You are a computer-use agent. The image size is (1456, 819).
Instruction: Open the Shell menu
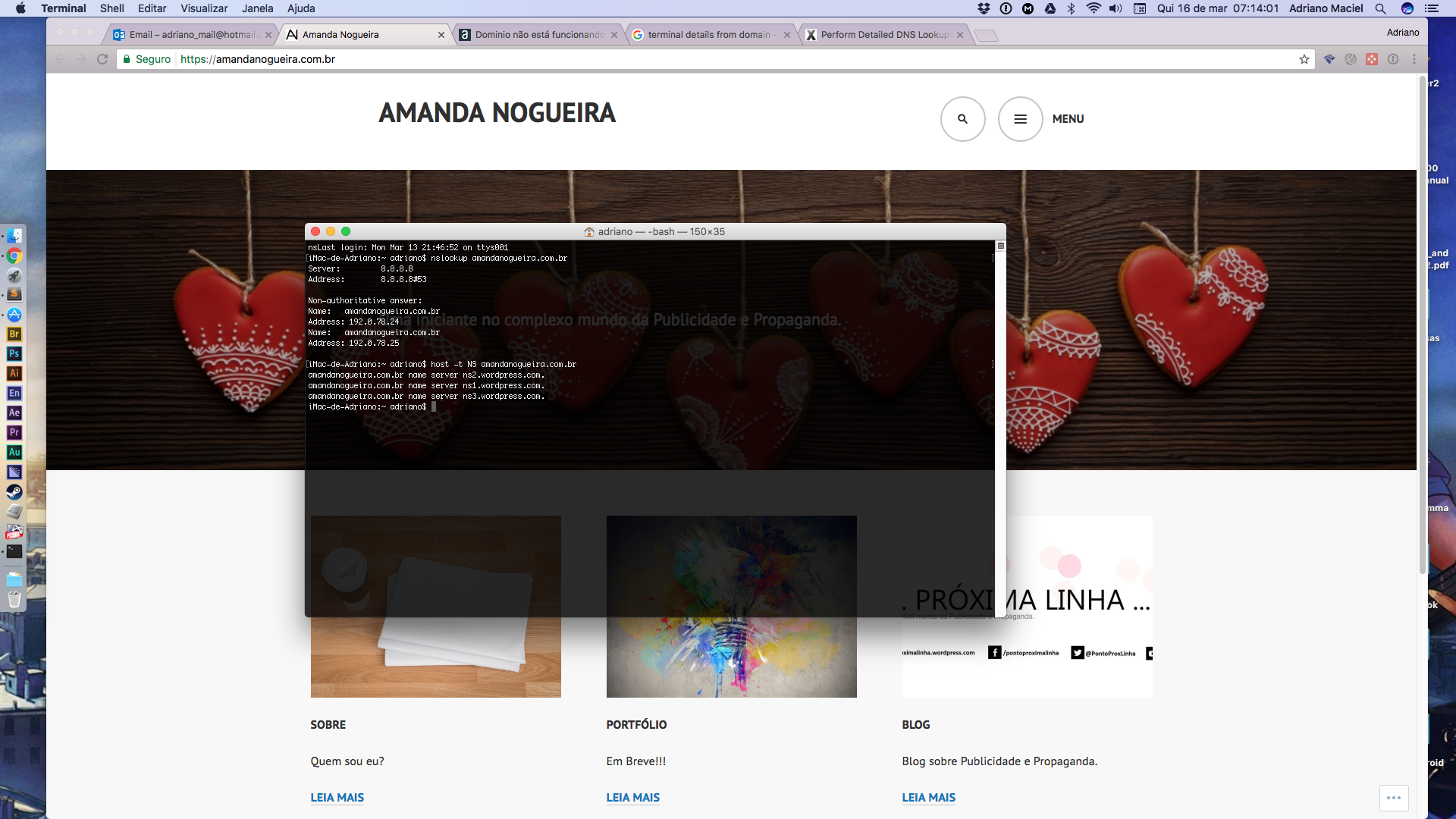click(x=112, y=8)
